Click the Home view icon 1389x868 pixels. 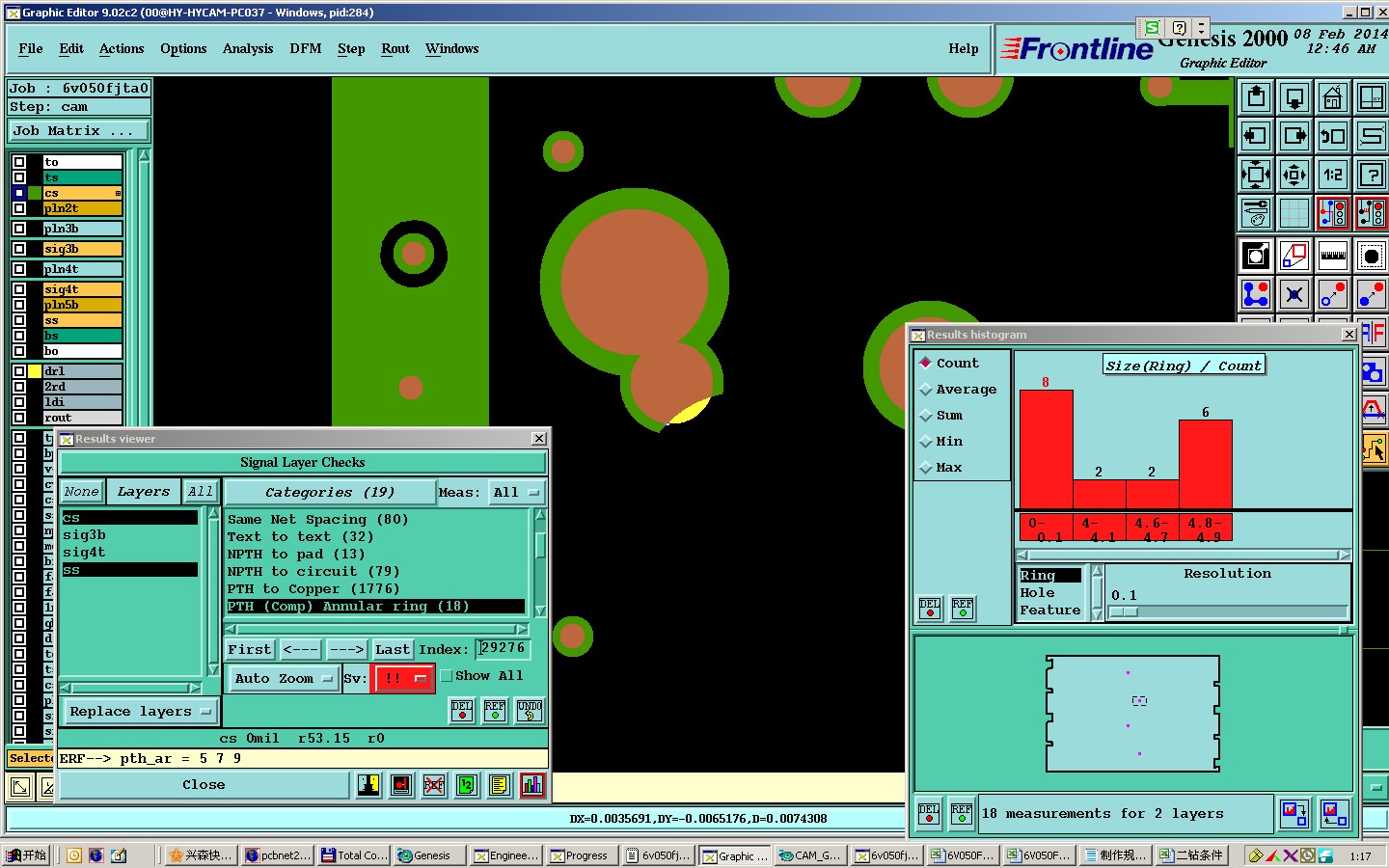click(x=1332, y=97)
